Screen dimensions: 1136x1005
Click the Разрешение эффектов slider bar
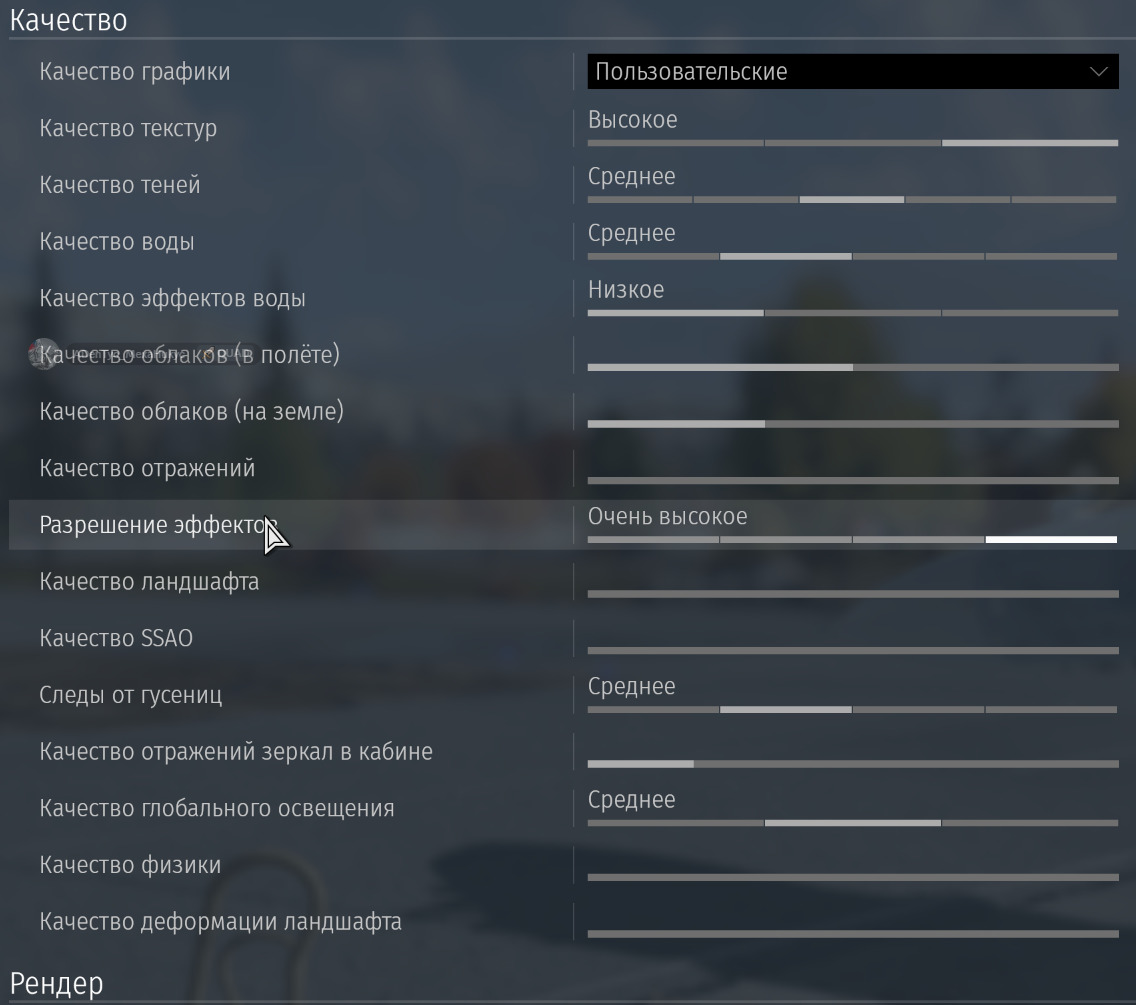click(x=852, y=540)
